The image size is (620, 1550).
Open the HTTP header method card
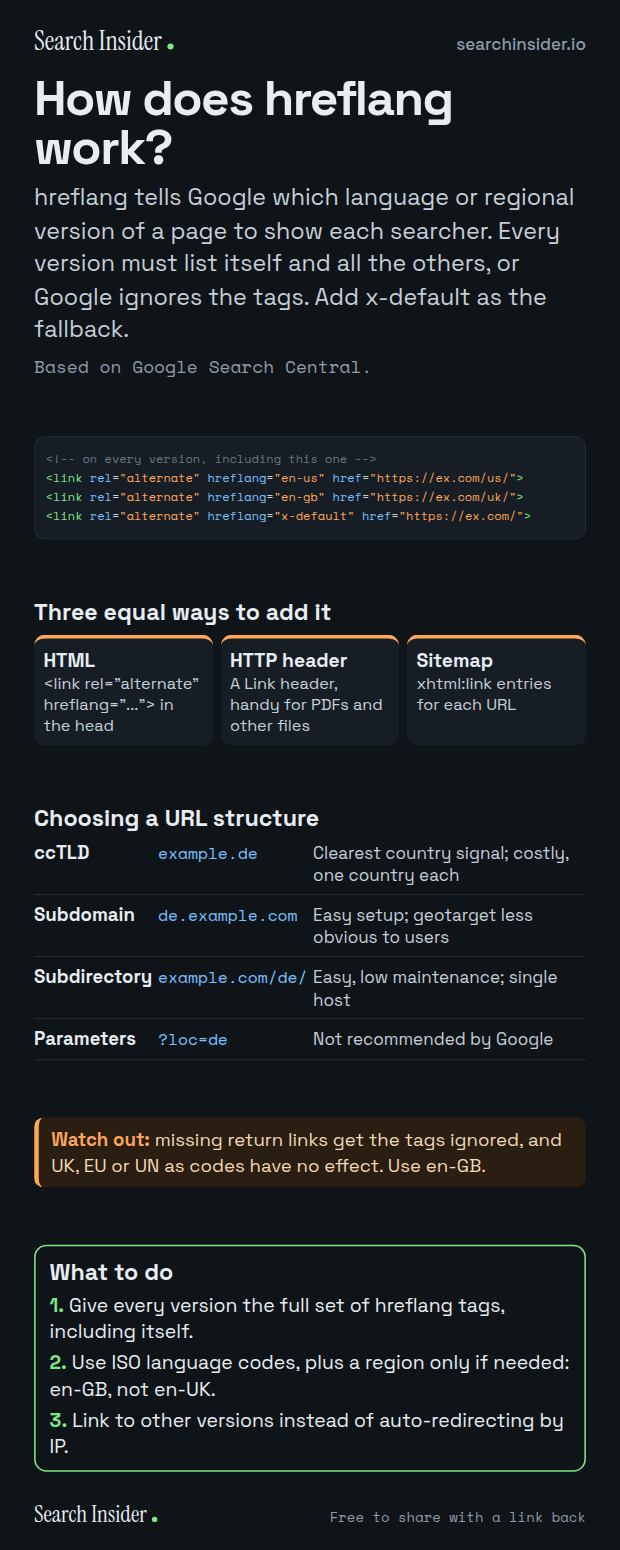click(310, 691)
